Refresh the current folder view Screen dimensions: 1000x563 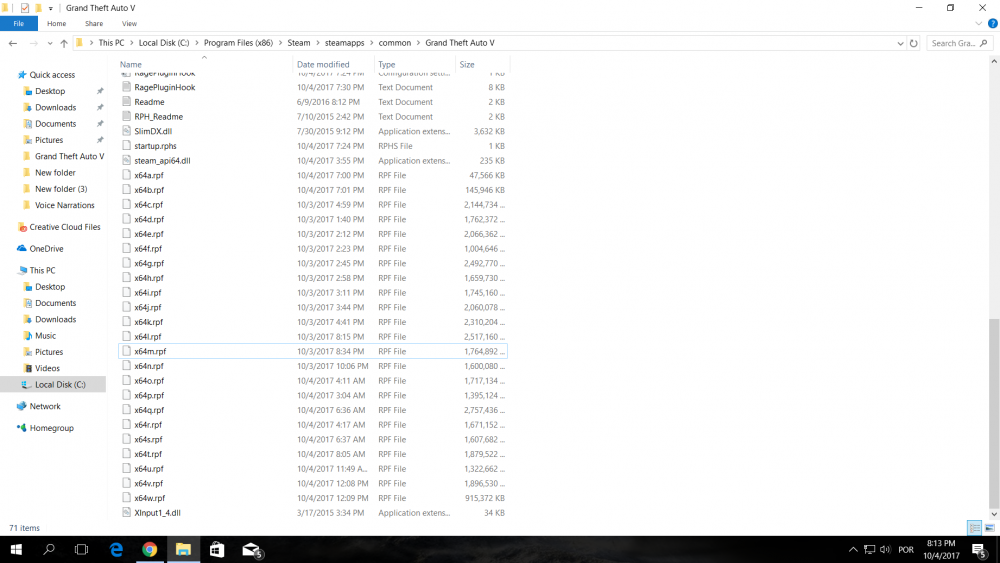913,43
